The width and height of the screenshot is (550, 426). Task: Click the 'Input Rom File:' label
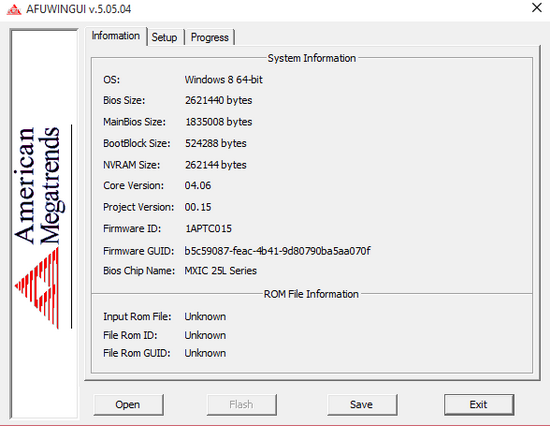(137, 317)
